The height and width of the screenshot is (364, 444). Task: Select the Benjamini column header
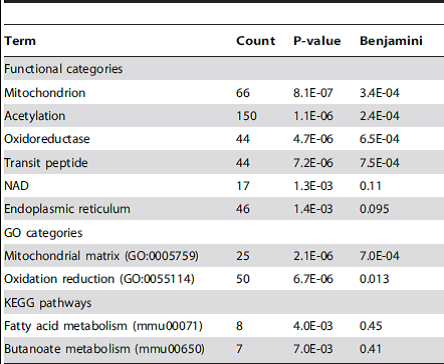[x=391, y=41]
